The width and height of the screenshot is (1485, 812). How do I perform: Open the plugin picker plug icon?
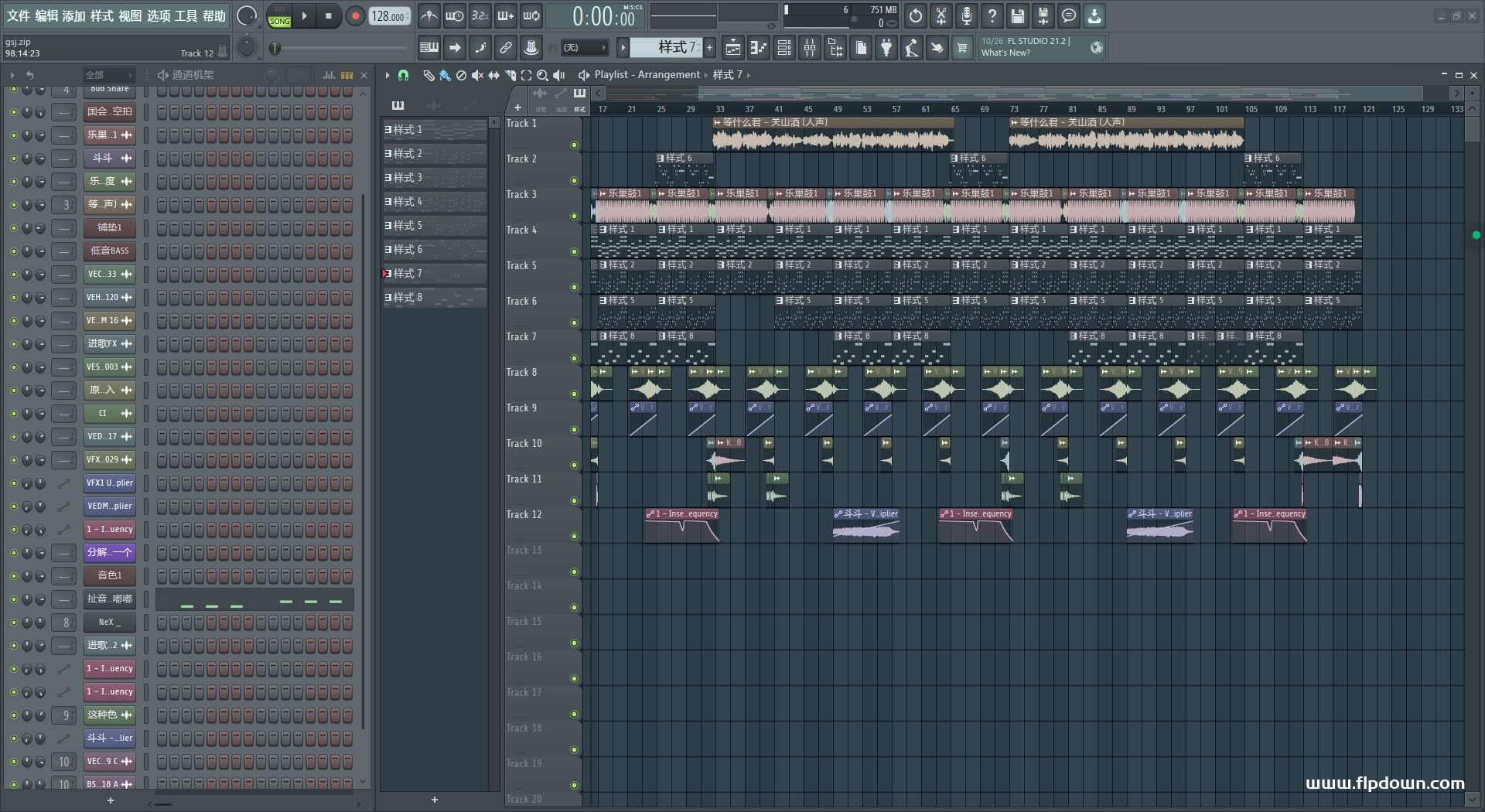886,48
